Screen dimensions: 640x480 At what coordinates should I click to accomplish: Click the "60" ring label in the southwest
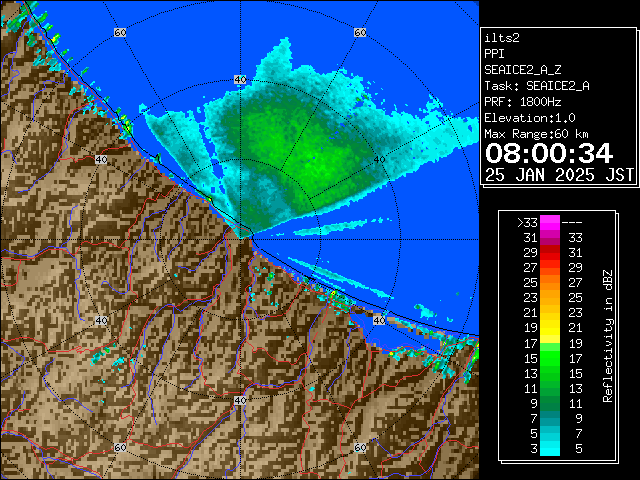point(120,448)
